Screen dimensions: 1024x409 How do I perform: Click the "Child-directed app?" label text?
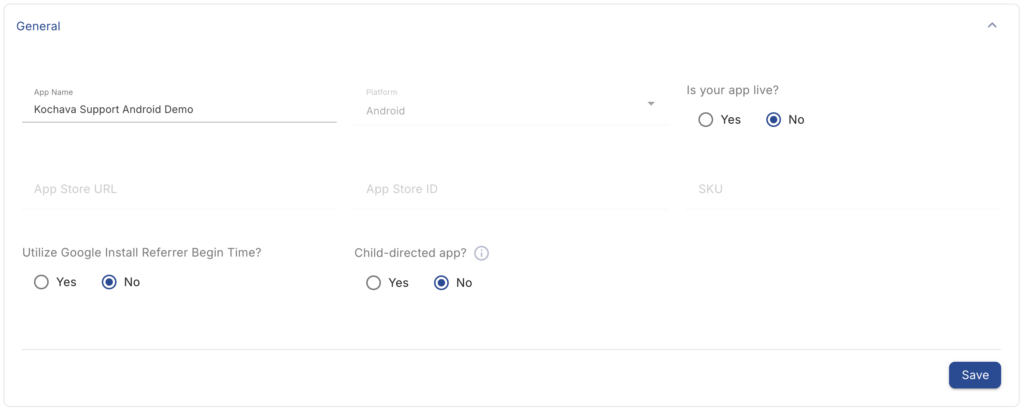[x=410, y=253]
